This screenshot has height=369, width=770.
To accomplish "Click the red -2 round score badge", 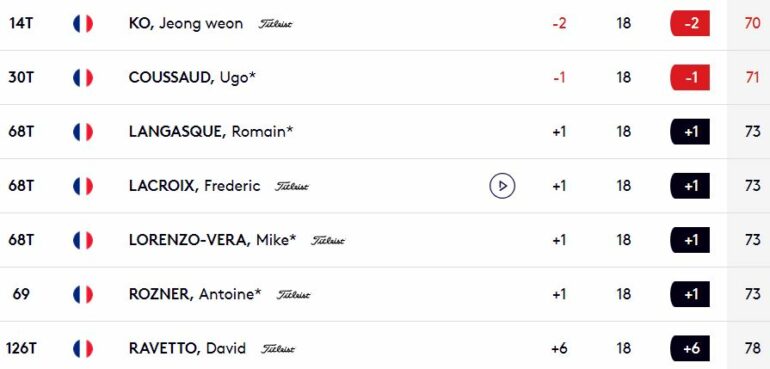I will [x=690, y=24].
